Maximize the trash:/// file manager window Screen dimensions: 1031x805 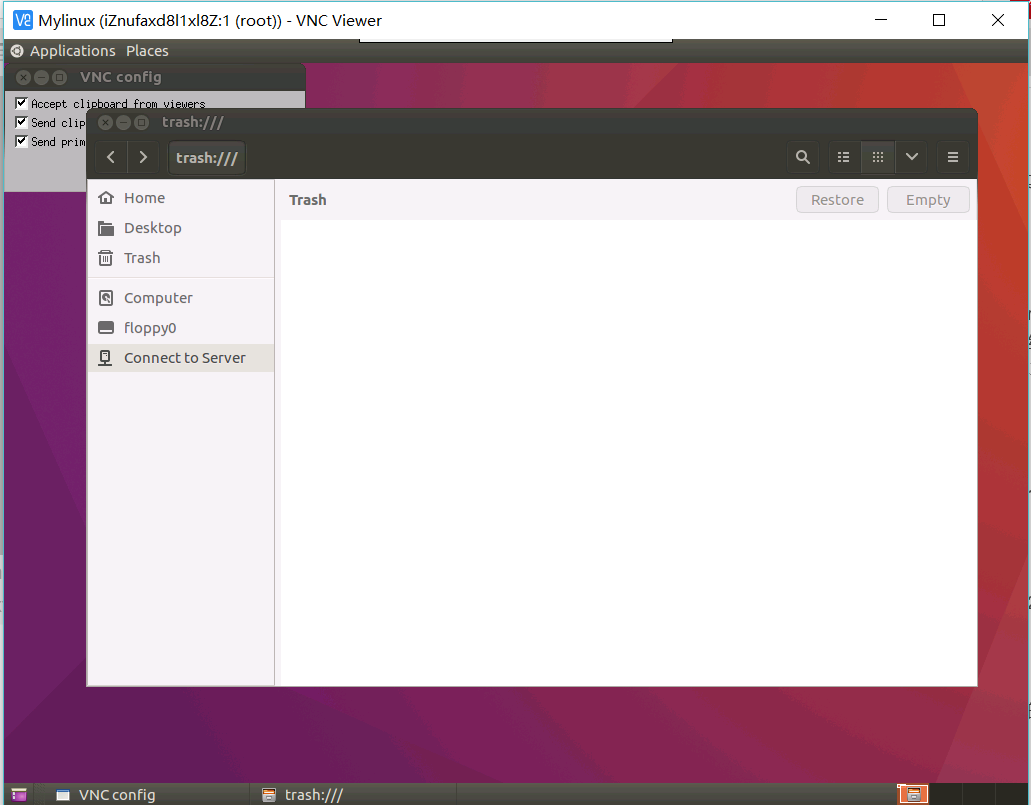click(x=141, y=122)
